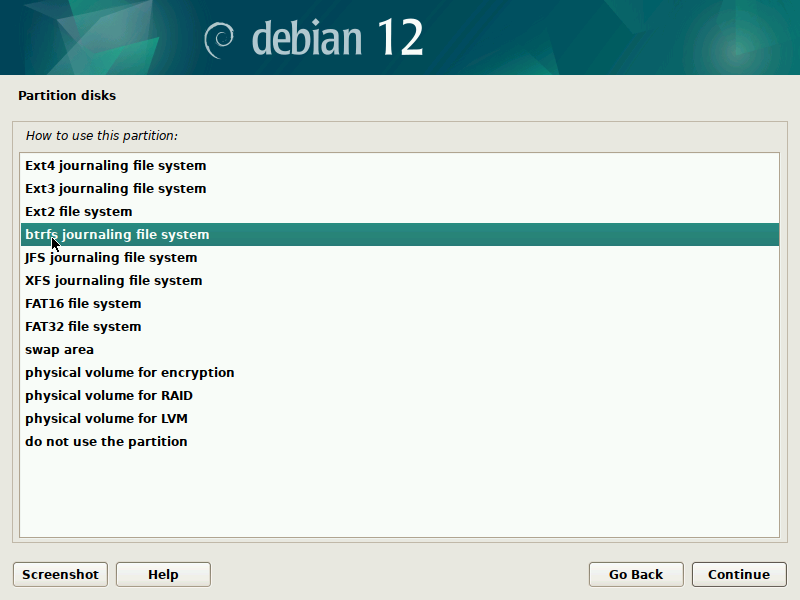Pick the Ext2 file system entry
The height and width of the screenshot is (600, 800).
point(399,212)
